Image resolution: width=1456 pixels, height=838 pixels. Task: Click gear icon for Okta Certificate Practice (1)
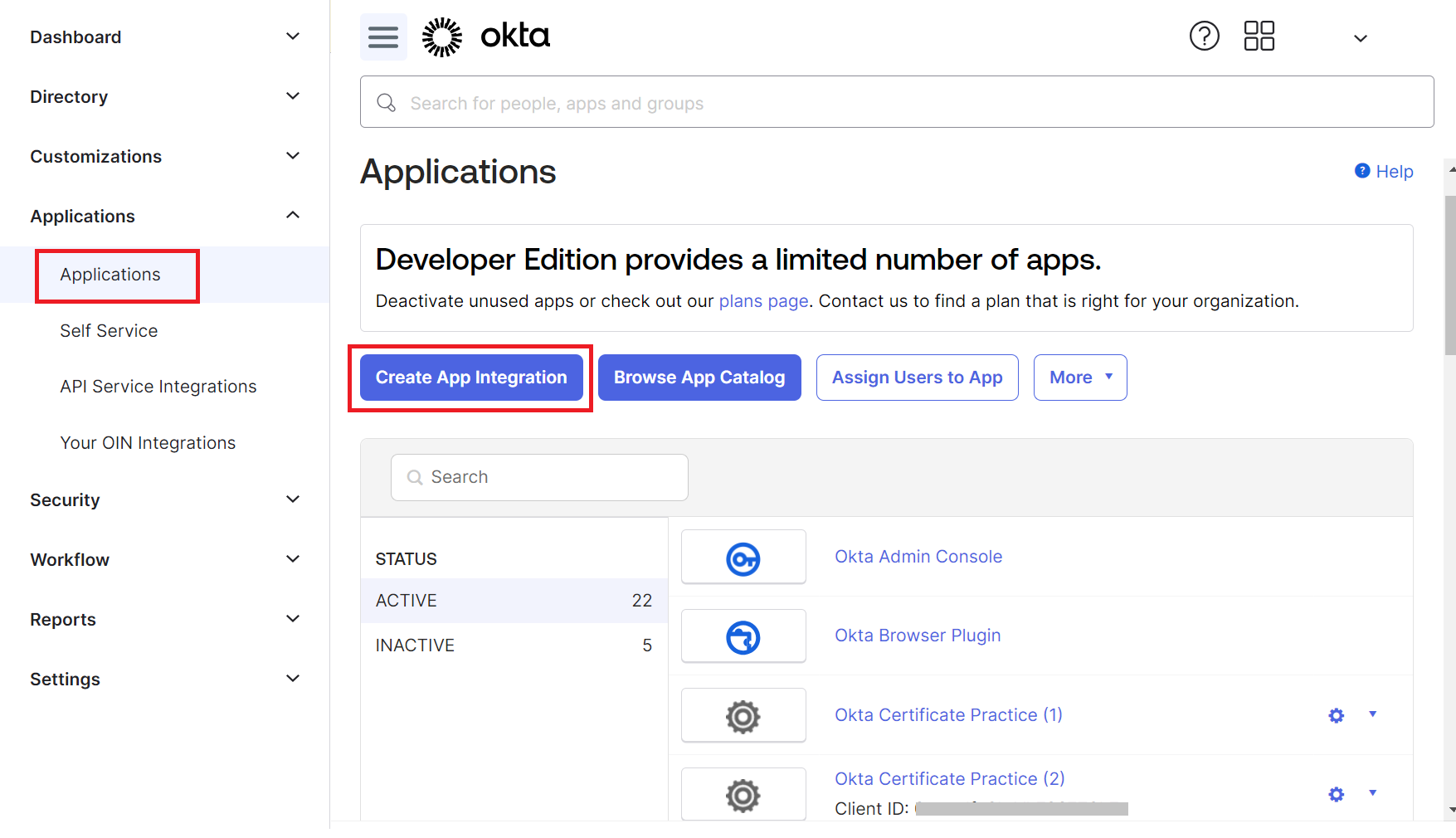pyautogui.click(x=1336, y=715)
